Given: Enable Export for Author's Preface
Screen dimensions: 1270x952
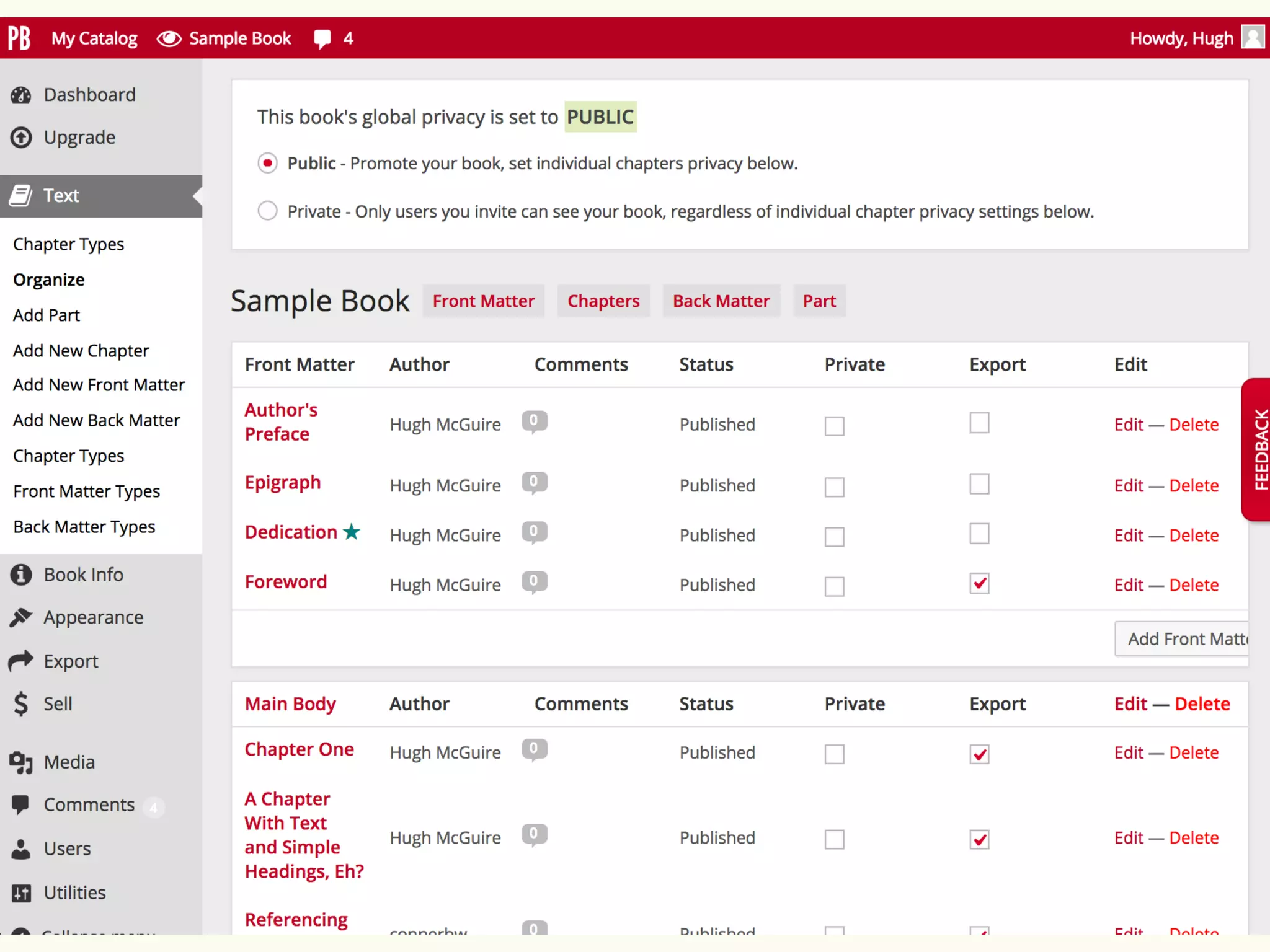Looking at the screenshot, I should point(979,423).
